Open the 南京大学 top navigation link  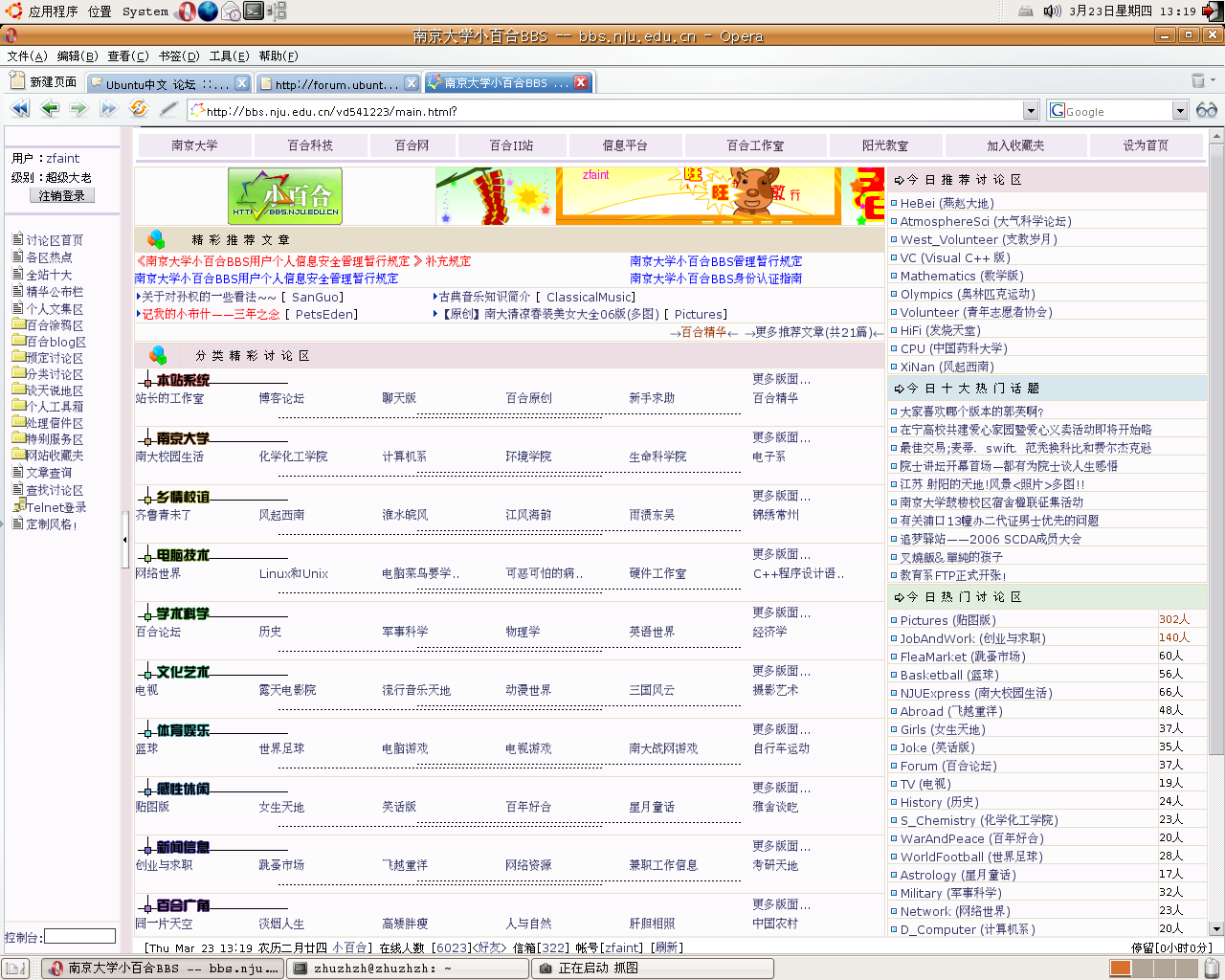[x=194, y=145]
